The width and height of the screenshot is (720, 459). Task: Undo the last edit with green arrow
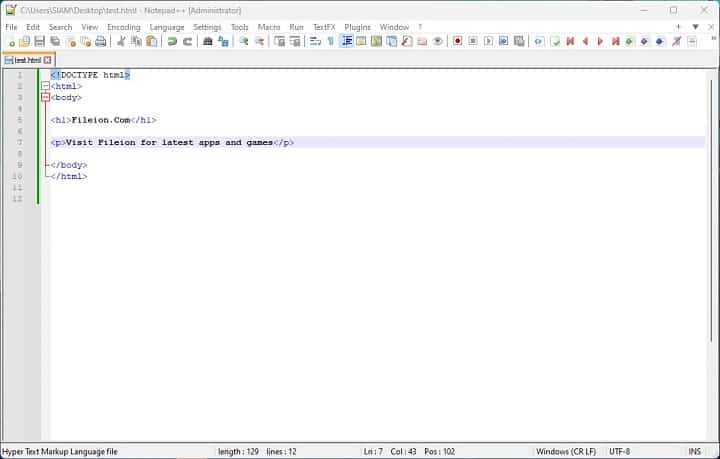172,42
